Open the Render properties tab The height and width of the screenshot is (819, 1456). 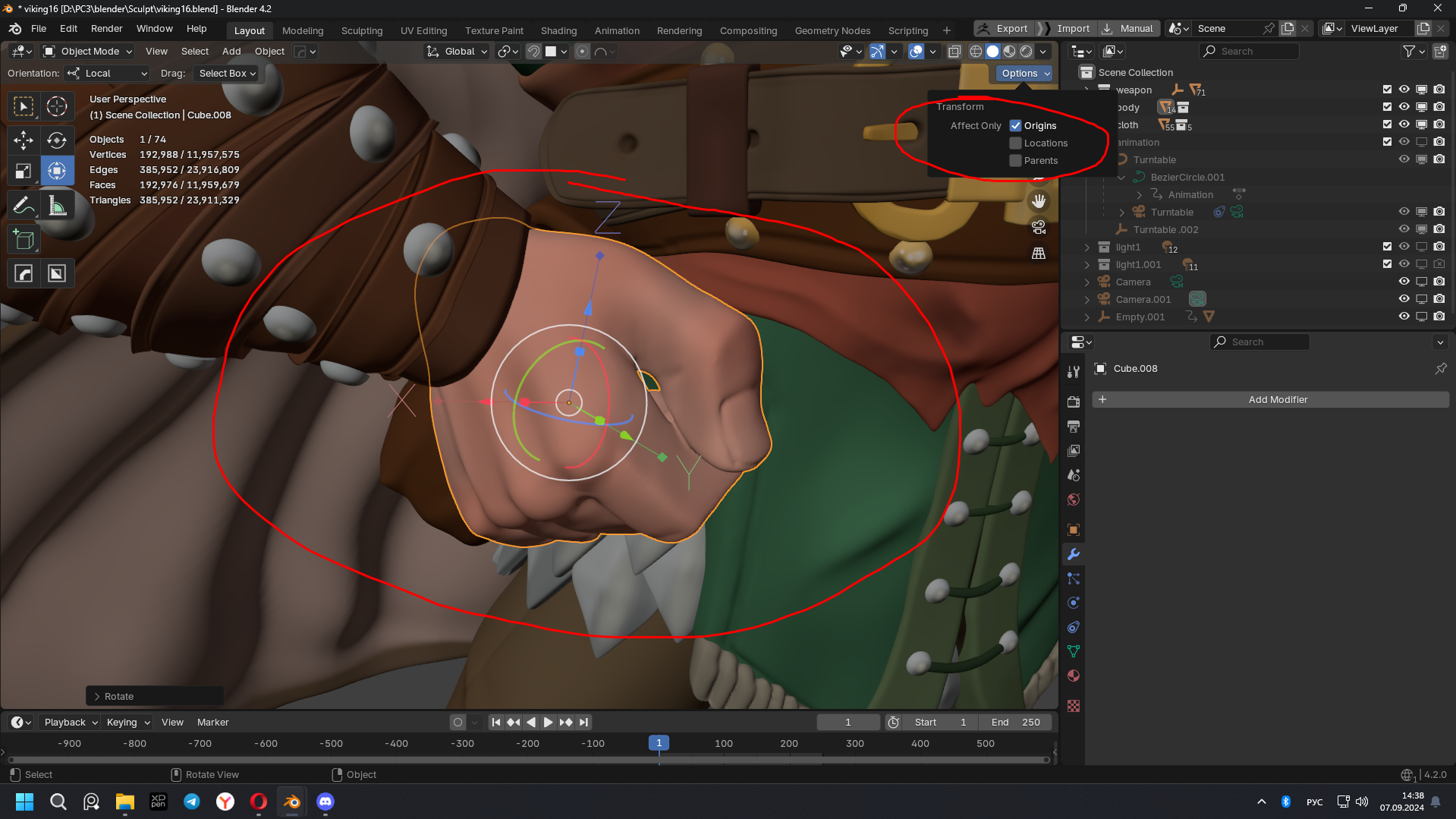(1074, 402)
